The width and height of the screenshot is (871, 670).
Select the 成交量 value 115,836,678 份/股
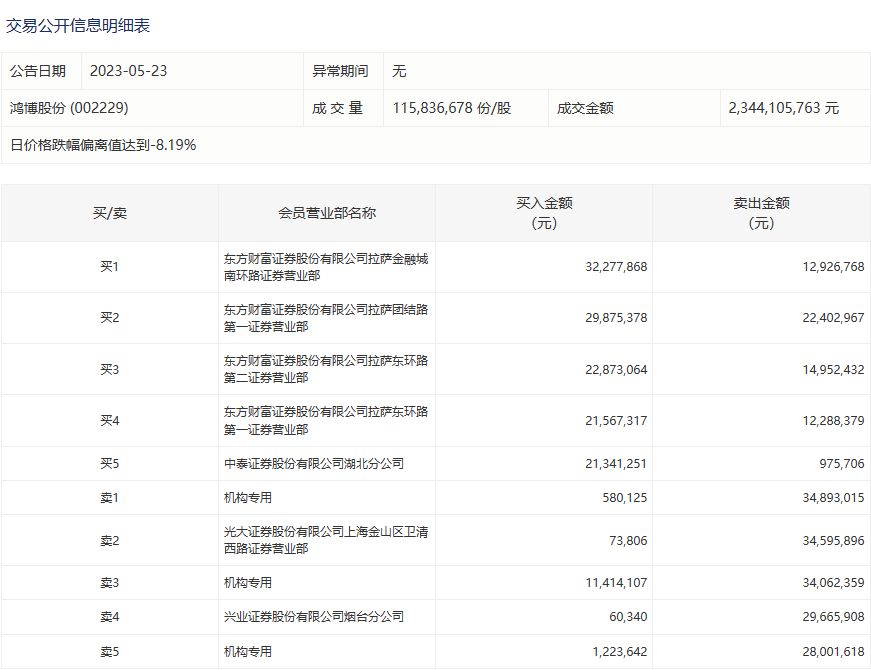coord(452,108)
